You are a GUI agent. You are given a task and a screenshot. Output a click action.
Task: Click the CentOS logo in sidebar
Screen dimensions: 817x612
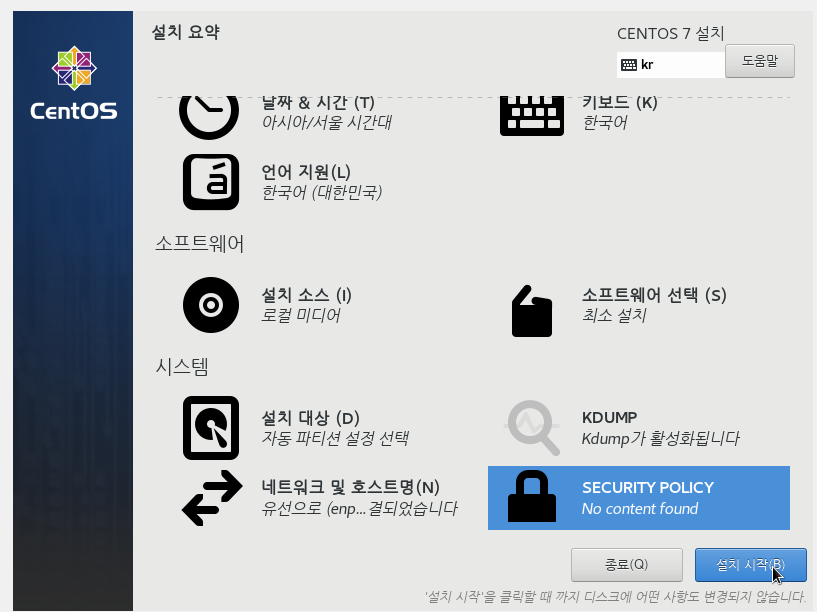tap(73, 83)
